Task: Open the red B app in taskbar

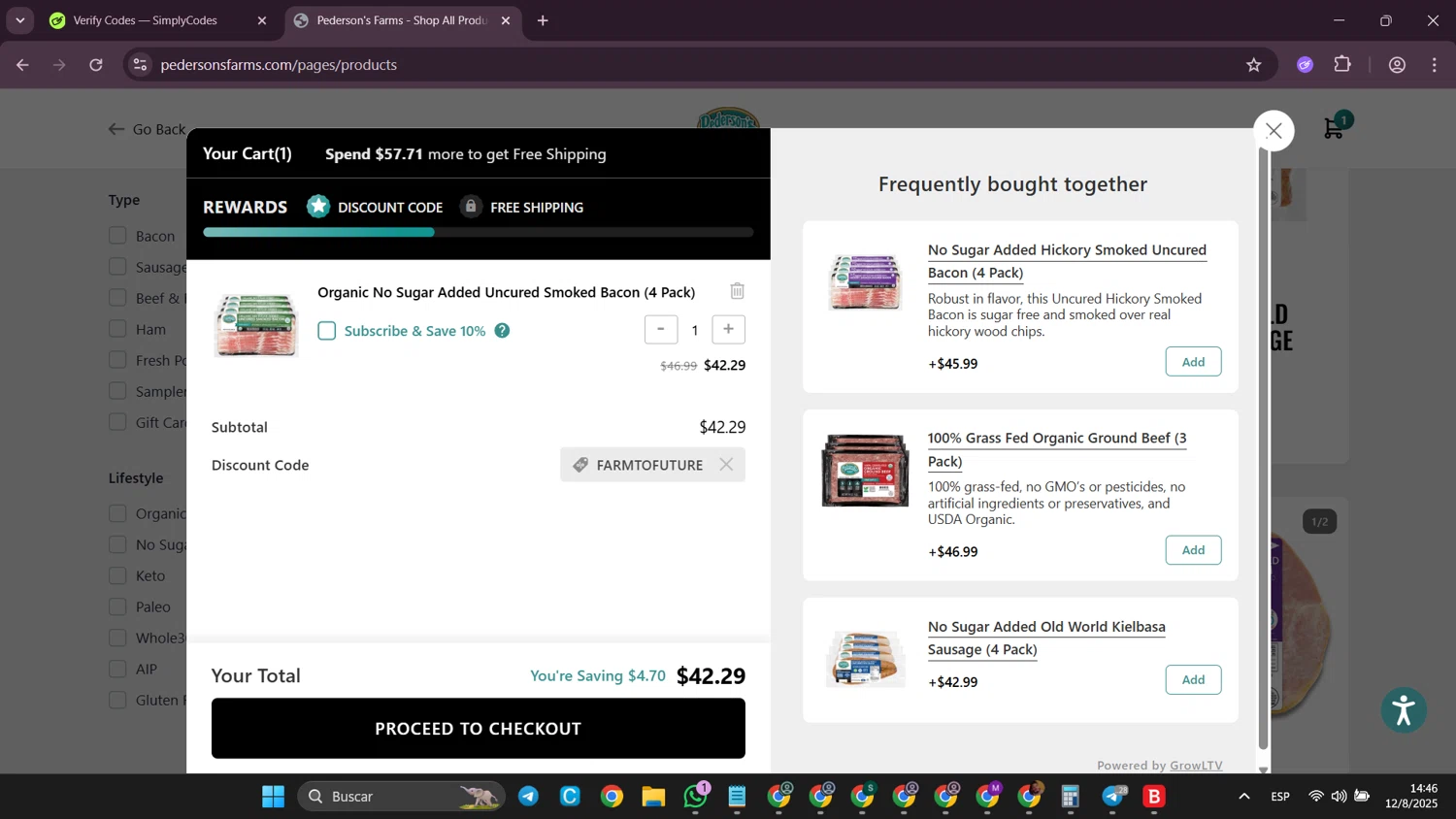Action: tap(1154, 797)
